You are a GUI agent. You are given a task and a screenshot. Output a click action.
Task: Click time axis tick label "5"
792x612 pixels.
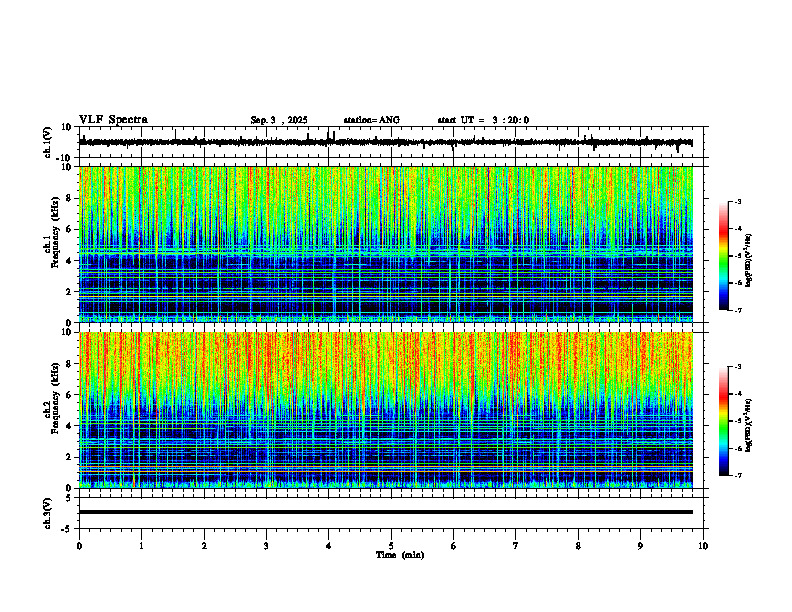pyautogui.click(x=391, y=546)
